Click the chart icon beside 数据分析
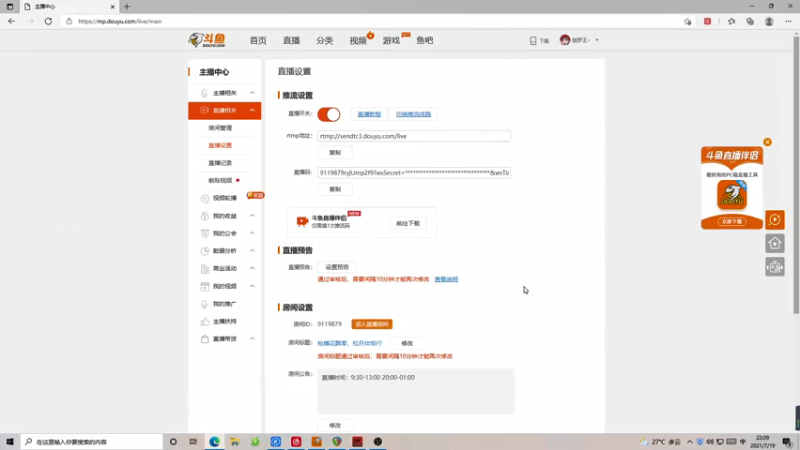This screenshot has width=800, height=450. (x=205, y=251)
